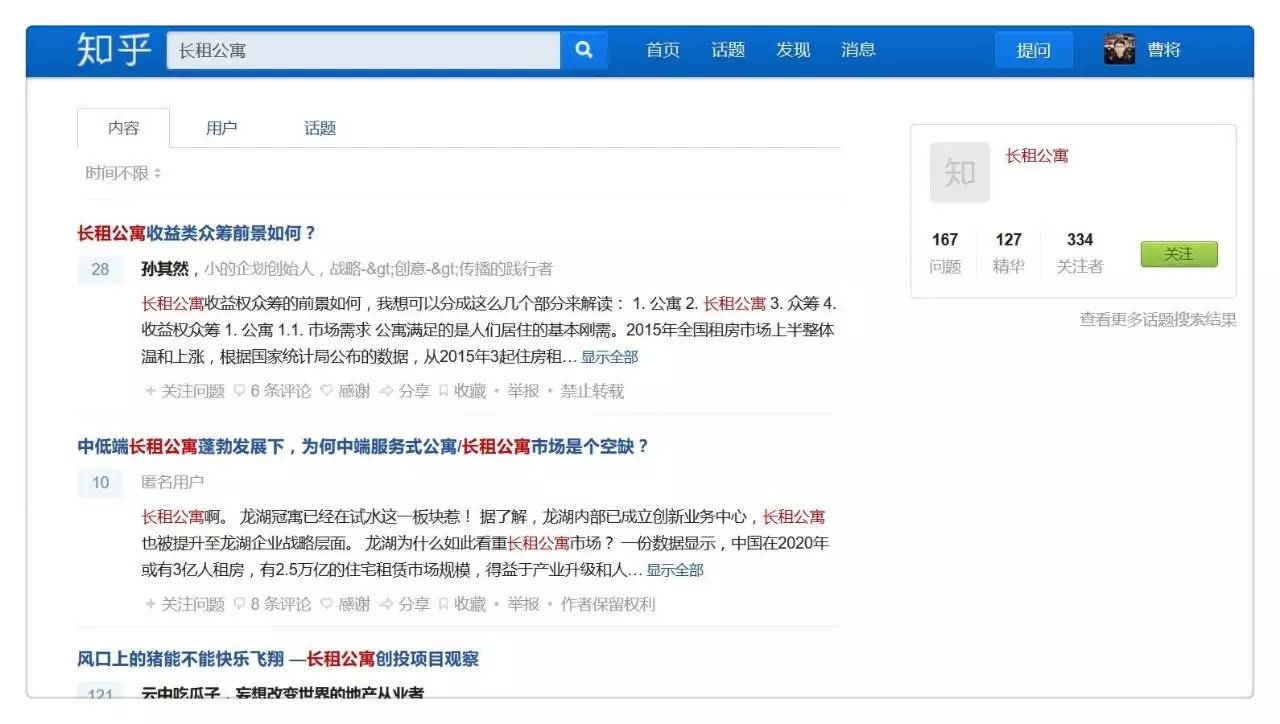Open question about 中端服务式公寓 market gap
Image resolution: width=1280 pixels, height=724 pixels.
[x=364, y=447]
